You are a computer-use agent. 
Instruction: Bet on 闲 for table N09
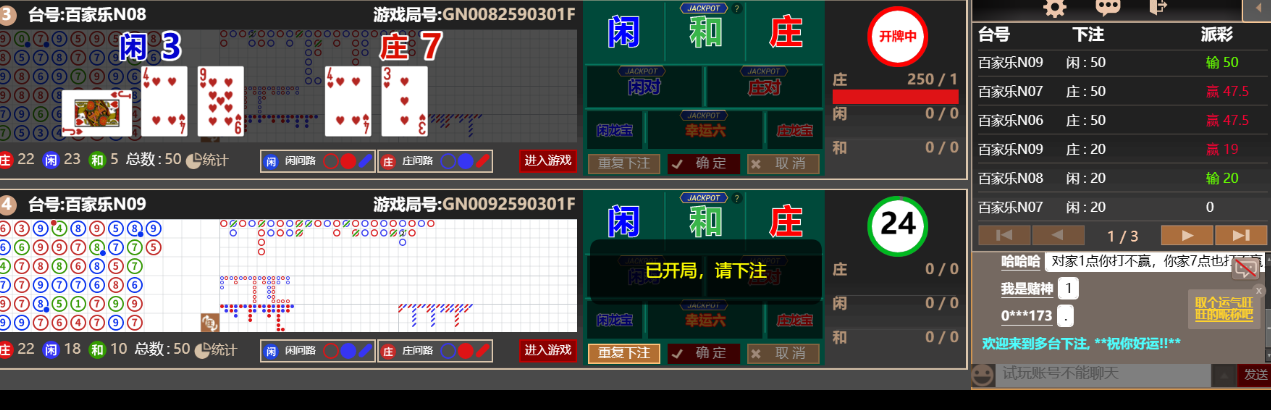click(x=624, y=222)
